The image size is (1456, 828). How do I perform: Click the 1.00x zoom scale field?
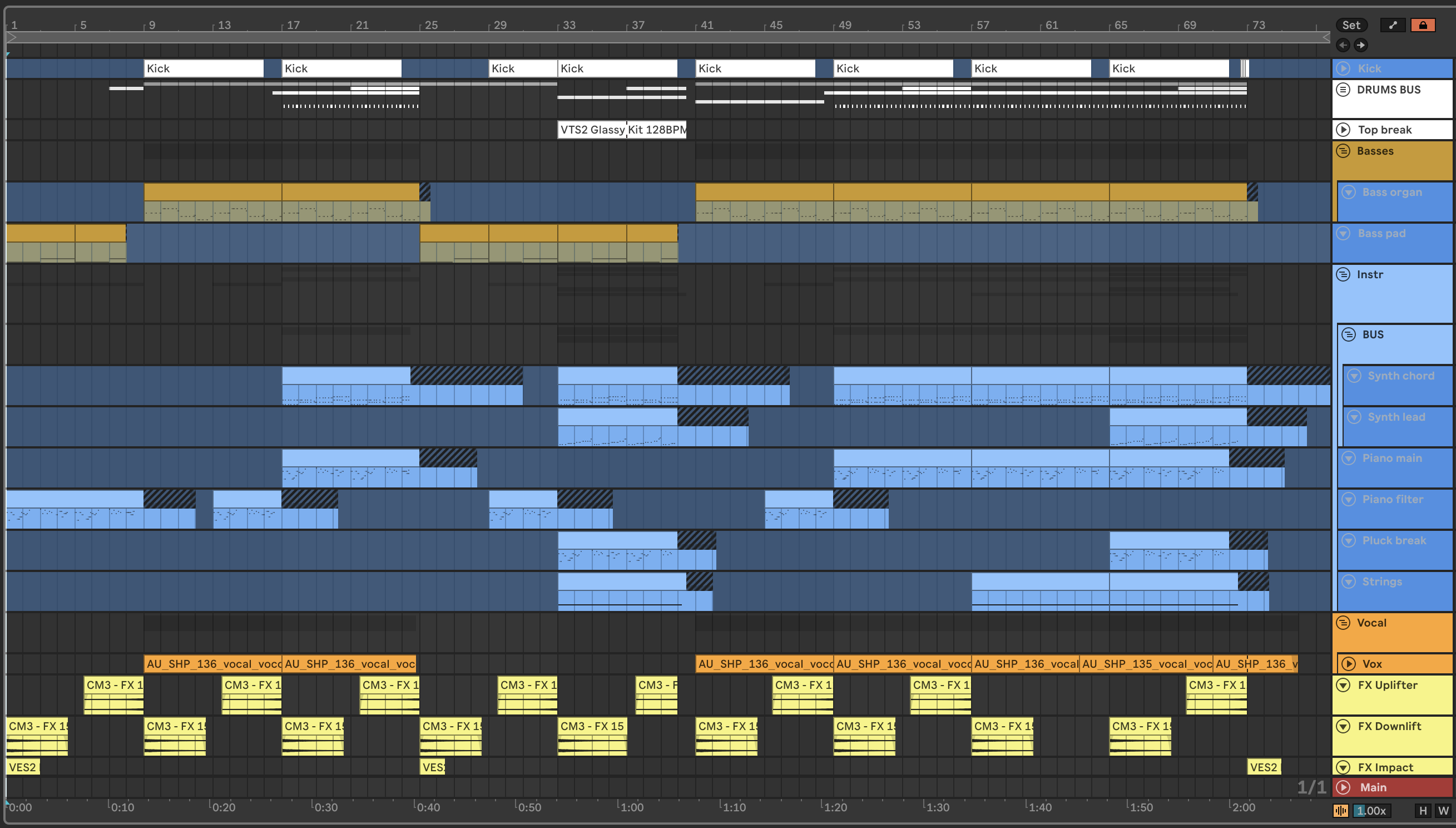coord(1371,810)
